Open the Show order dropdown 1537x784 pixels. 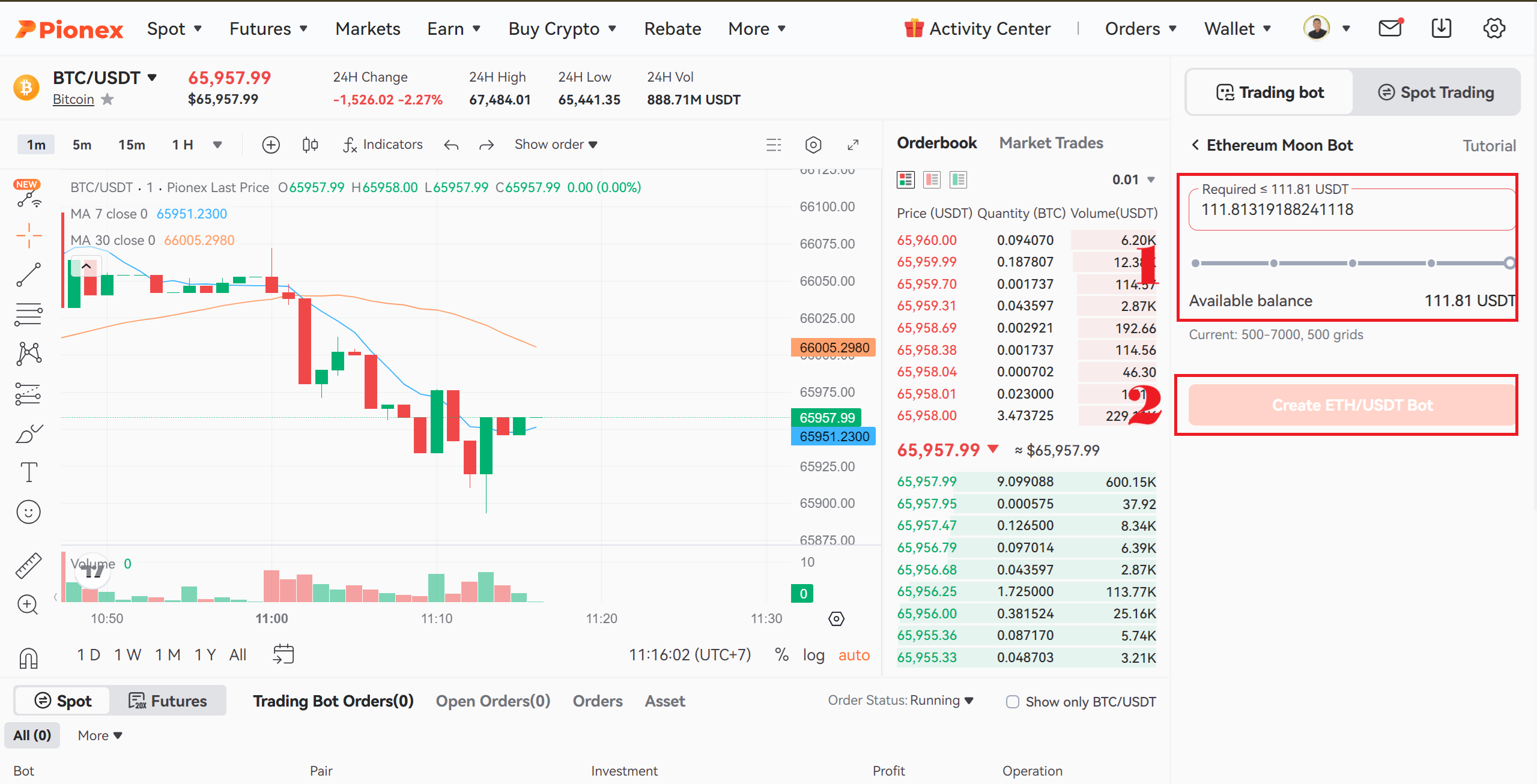[x=556, y=145]
